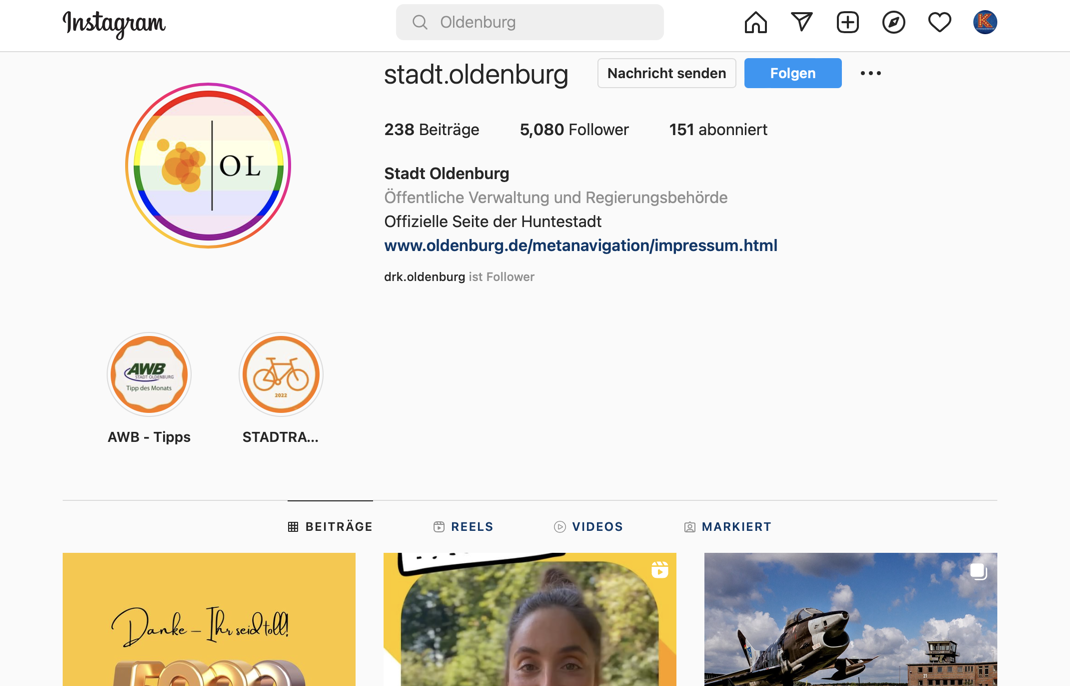Image resolution: width=1070 pixels, height=686 pixels.
Task: View the stadt.oldenburg profile picture story
Action: (x=208, y=165)
